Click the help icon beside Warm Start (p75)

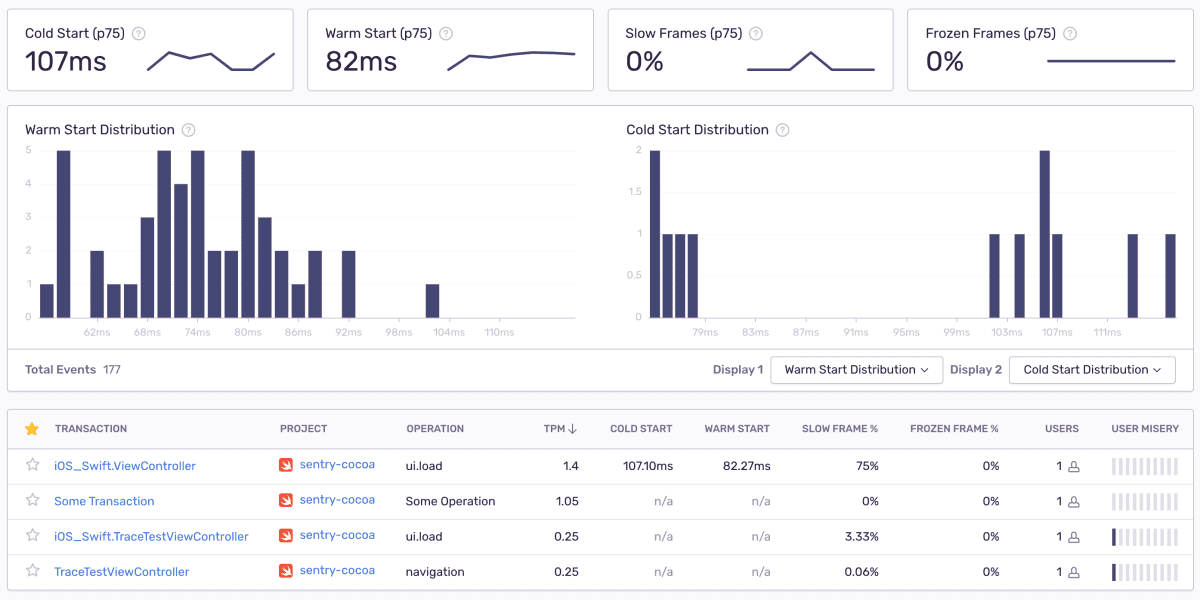446,32
